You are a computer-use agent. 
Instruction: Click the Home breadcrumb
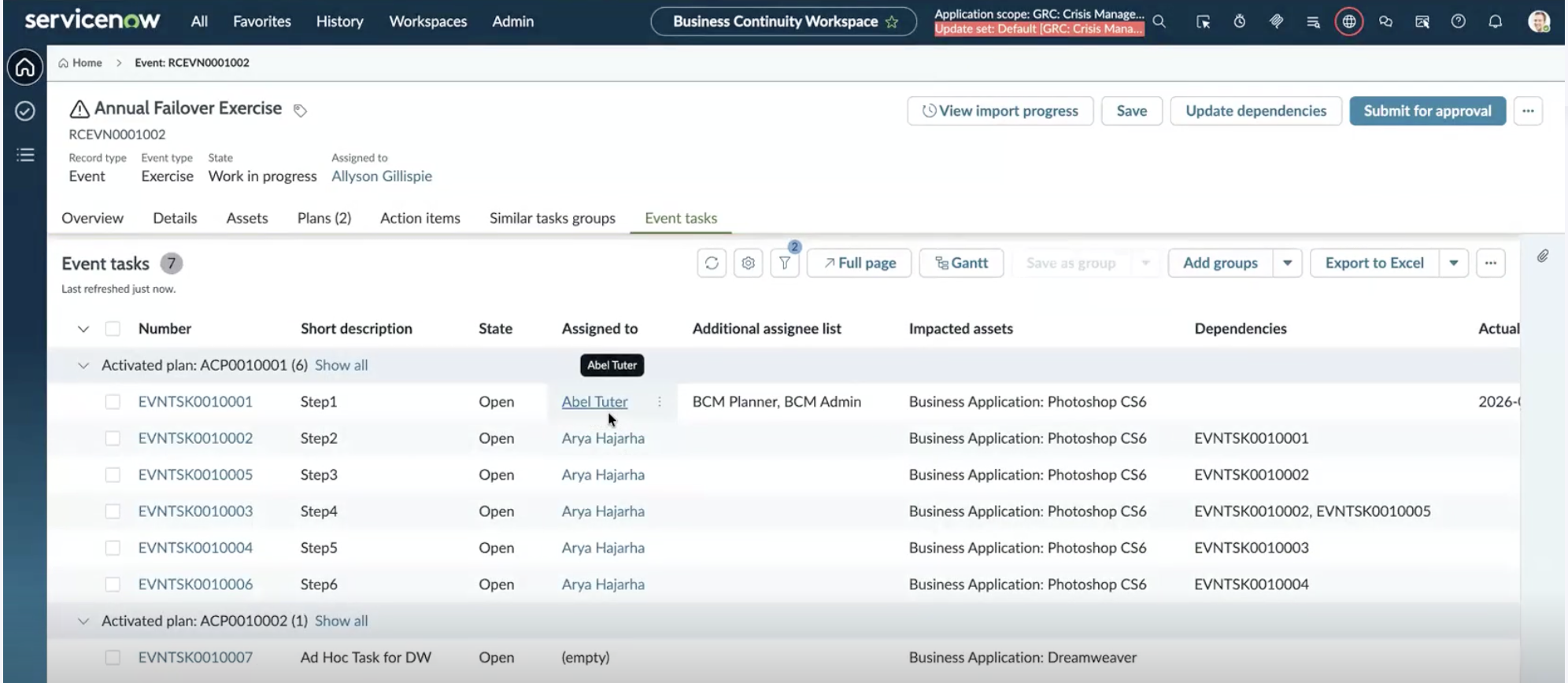(80, 63)
